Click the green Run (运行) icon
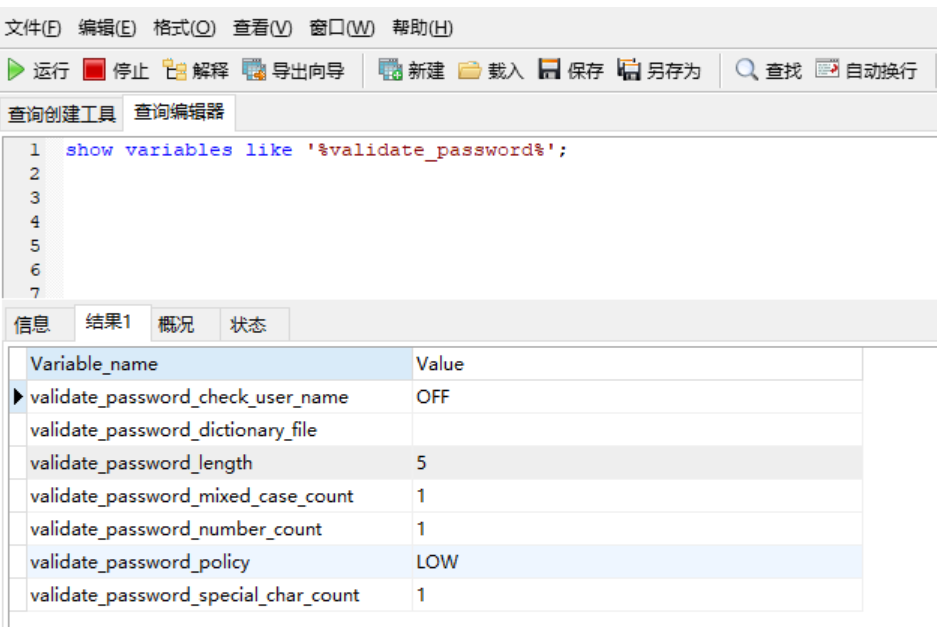The width and height of the screenshot is (937, 627). click(x=16, y=70)
